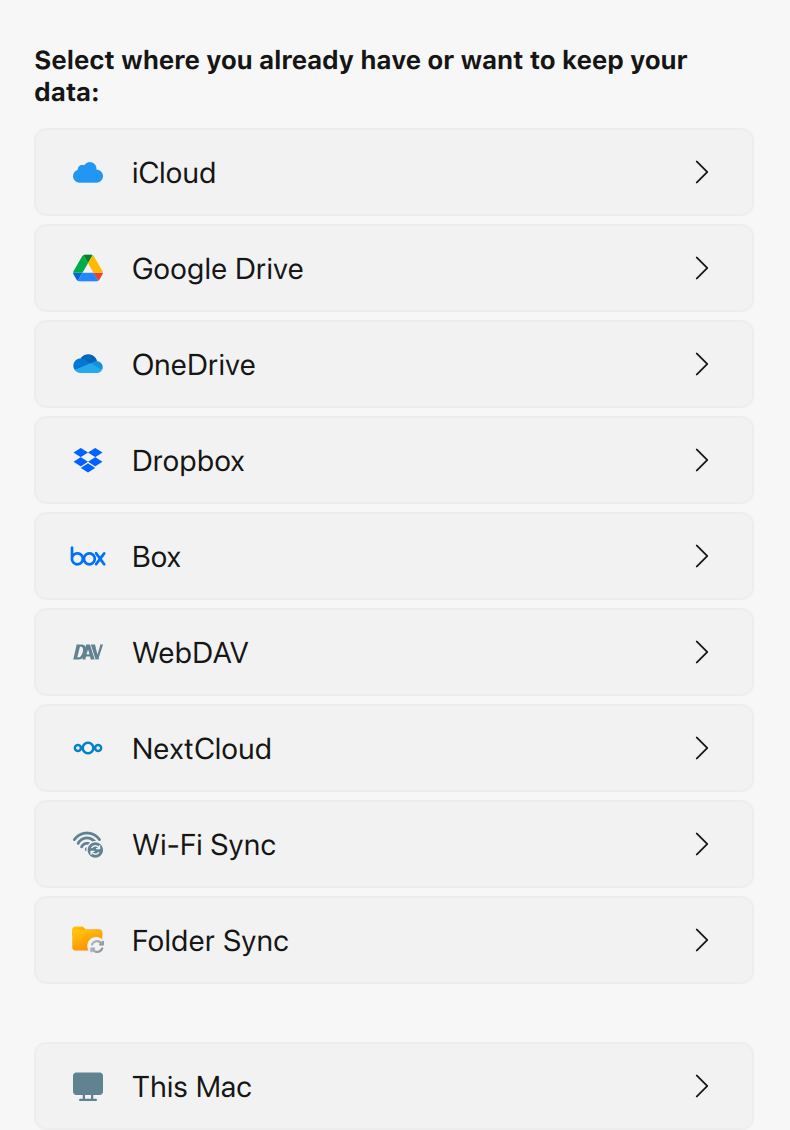Pick the WebDAV label text
The height and width of the screenshot is (1130, 790).
190,653
